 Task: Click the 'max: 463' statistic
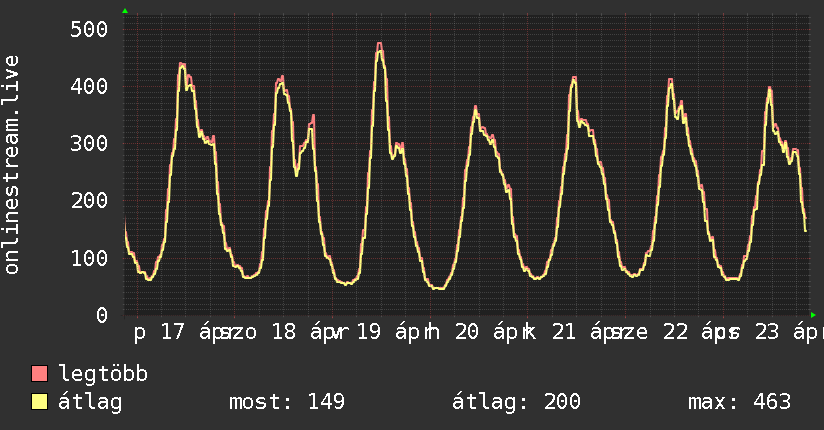739,402
